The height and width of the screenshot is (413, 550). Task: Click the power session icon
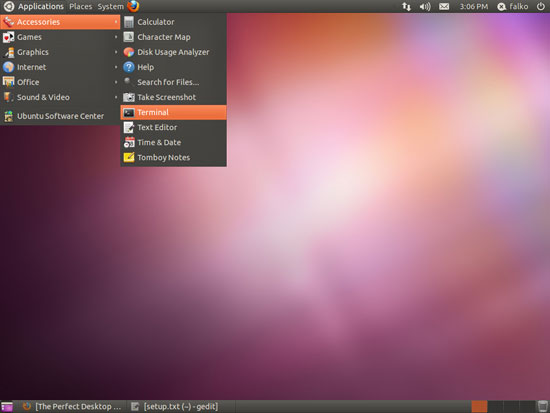point(541,6)
